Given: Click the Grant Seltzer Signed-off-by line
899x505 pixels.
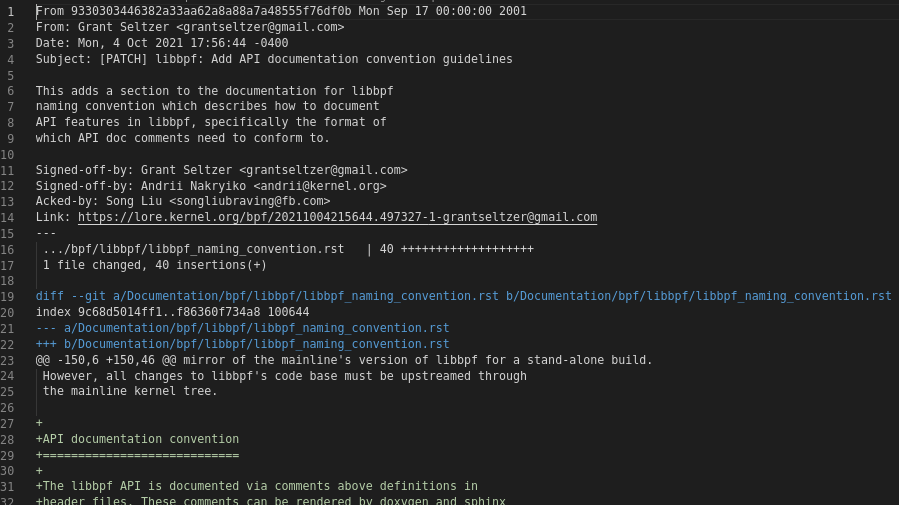Looking at the screenshot, I should pos(221,170).
